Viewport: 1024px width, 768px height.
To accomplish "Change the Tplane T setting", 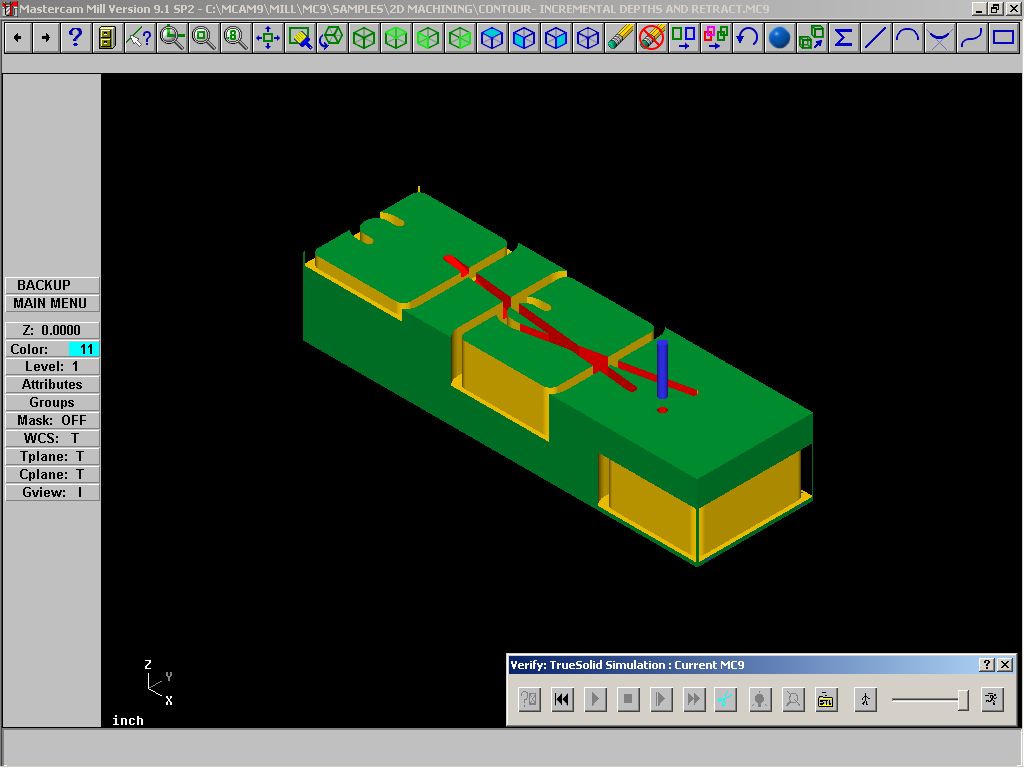I will [52, 456].
